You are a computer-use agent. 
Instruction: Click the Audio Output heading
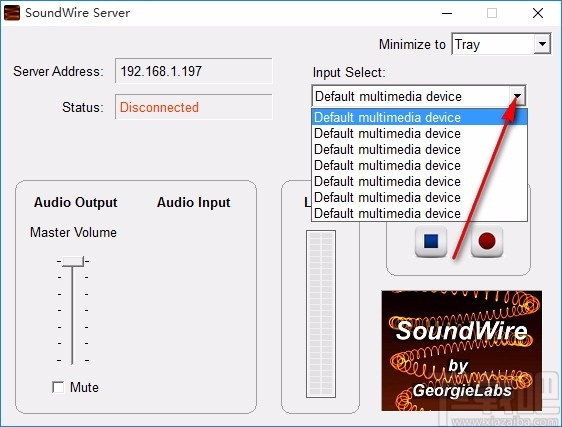pyautogui.click(x=76, y=203)
